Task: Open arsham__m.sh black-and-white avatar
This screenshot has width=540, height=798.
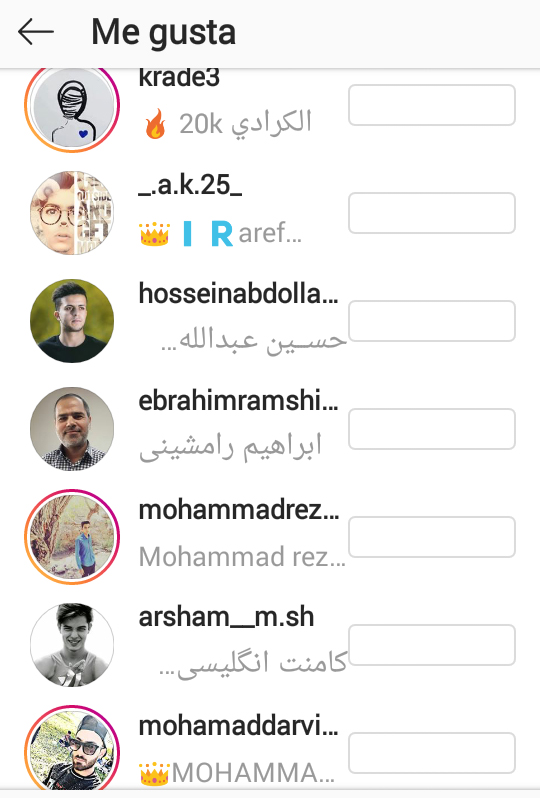Action: (72, 645)
